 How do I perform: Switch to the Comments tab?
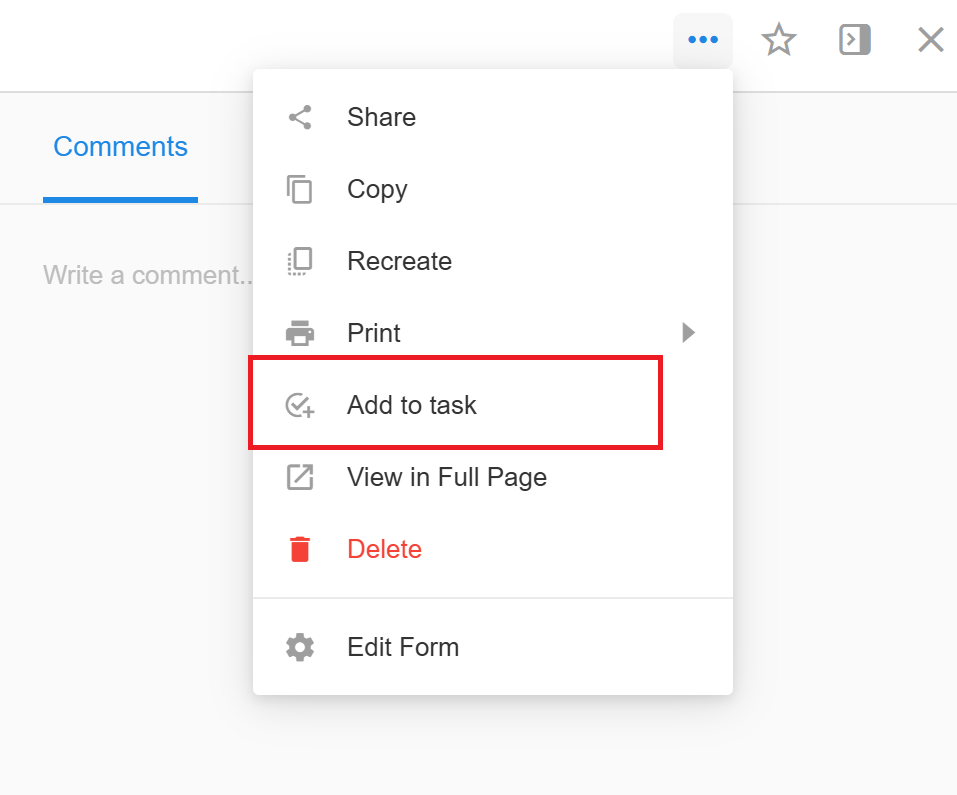(x=120, y=147)
